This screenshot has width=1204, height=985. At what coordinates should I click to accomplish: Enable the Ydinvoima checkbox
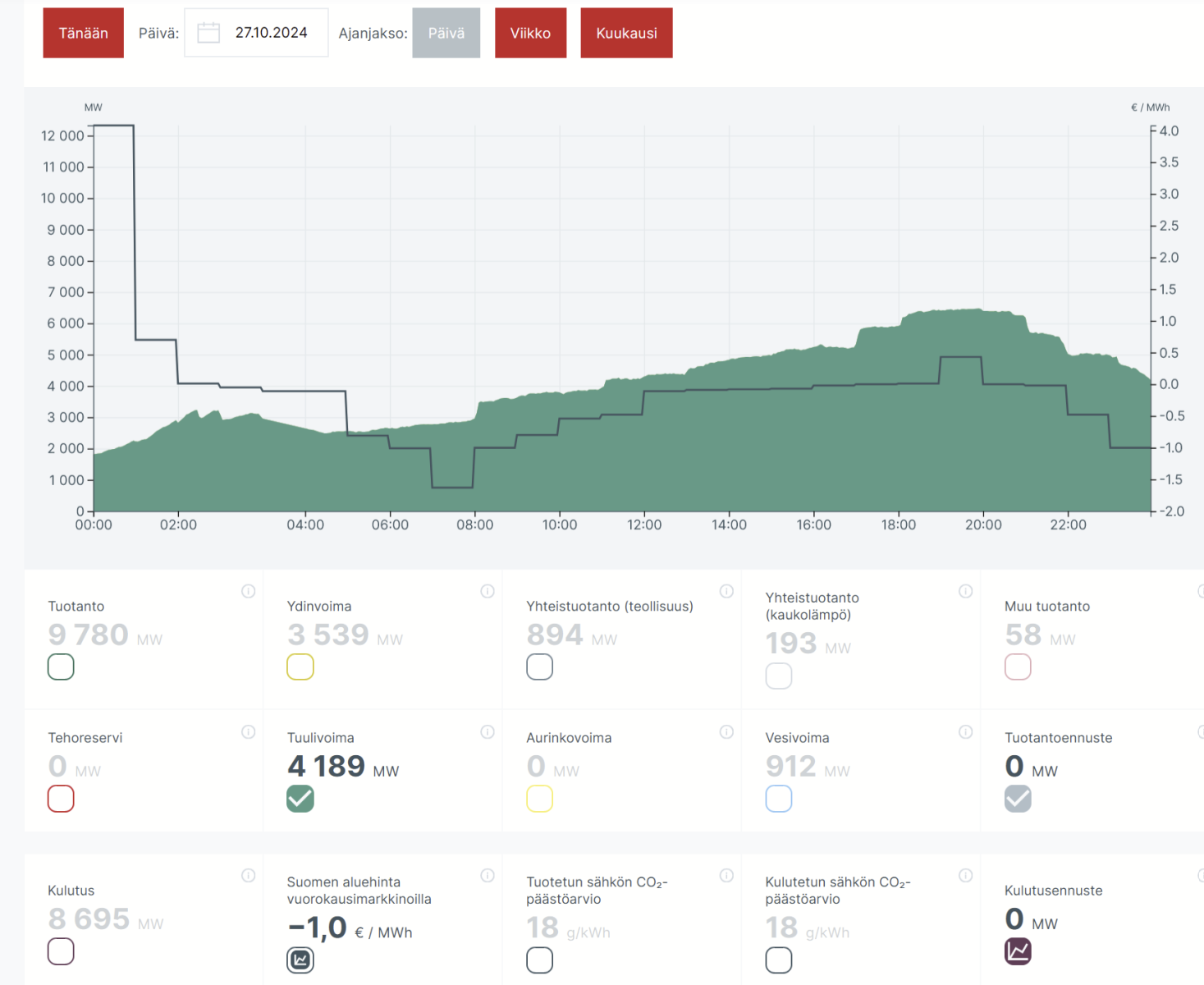300,667
